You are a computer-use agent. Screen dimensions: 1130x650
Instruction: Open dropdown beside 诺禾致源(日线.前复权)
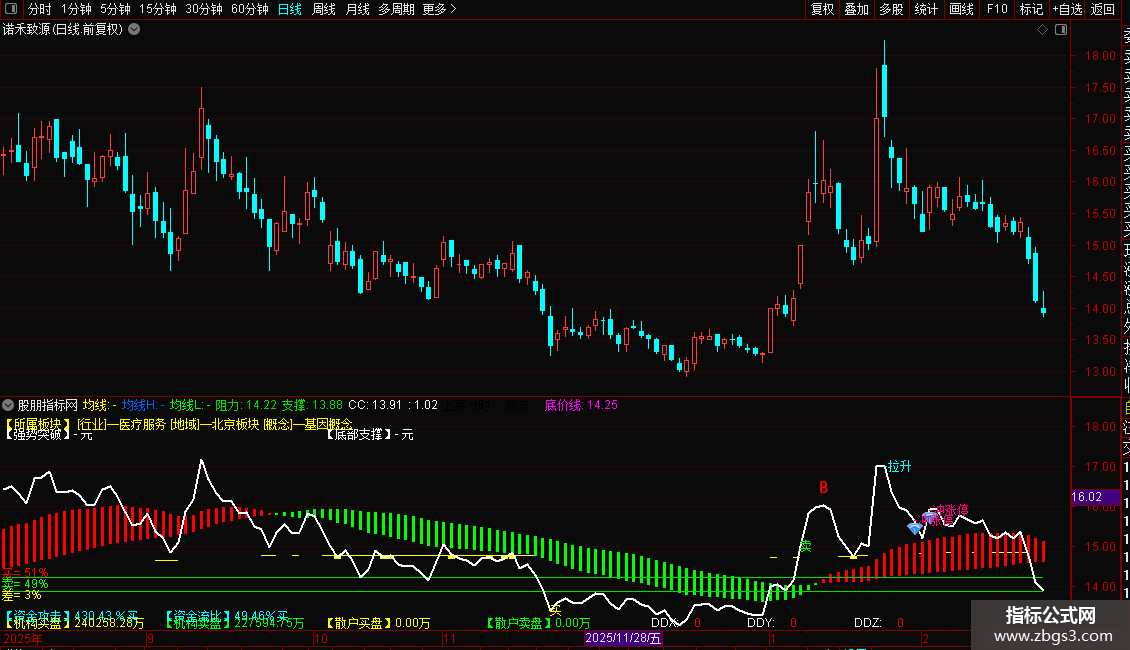tap(134, 30)
